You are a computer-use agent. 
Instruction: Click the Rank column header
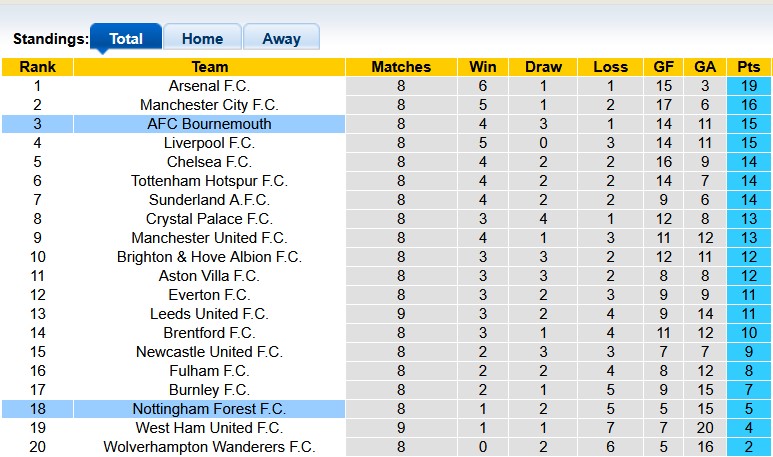37,67
